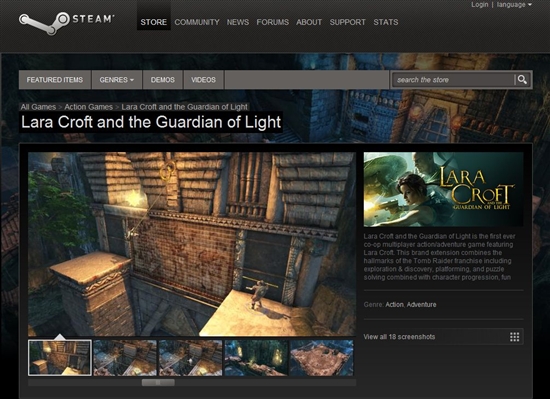Click the search magnifier icon
The width and height of the screenshot is (550, 399).
pos(522,80)
